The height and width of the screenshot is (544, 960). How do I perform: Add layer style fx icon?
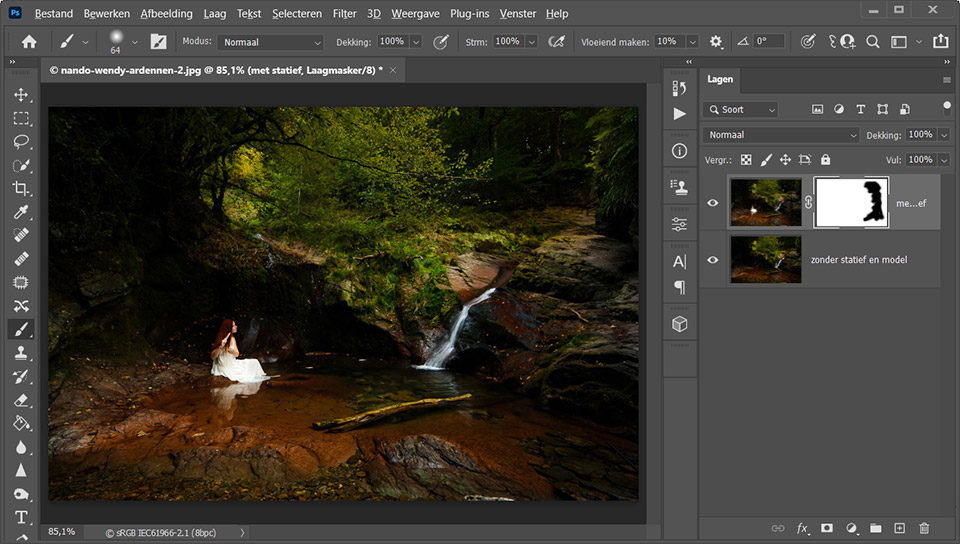[802, 528]
